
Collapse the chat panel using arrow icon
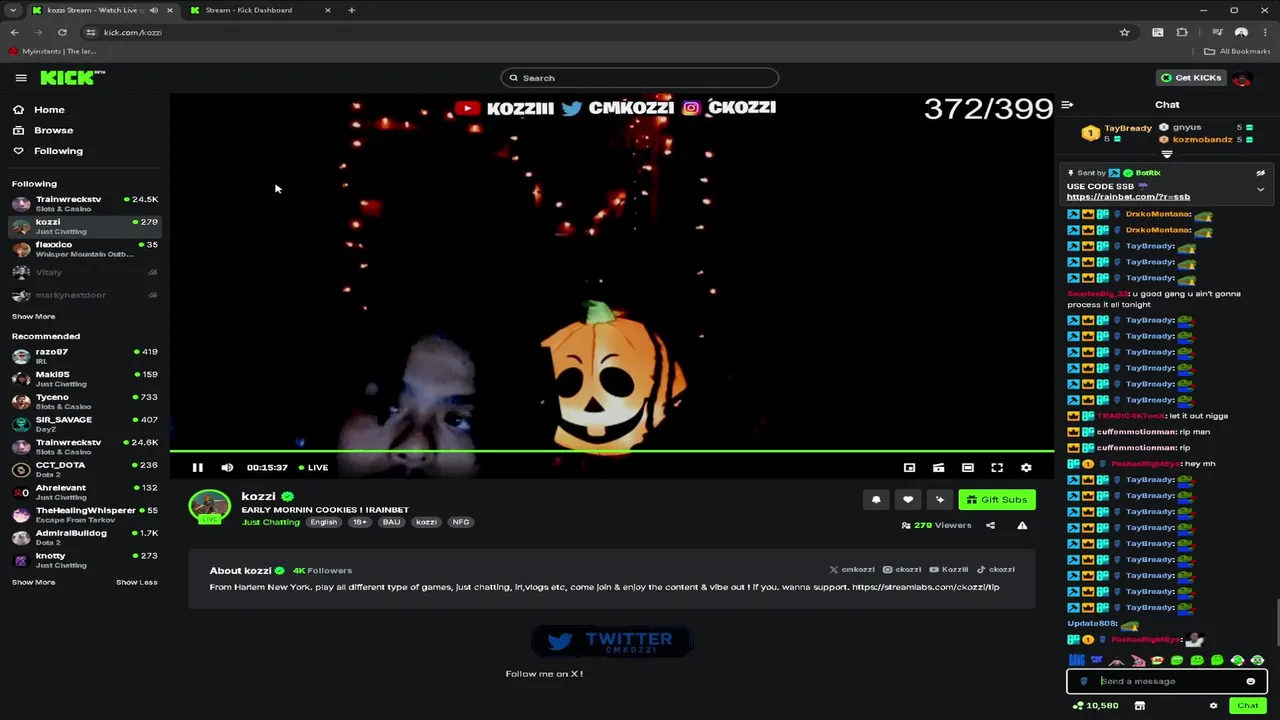click(x=1067, y=104)
